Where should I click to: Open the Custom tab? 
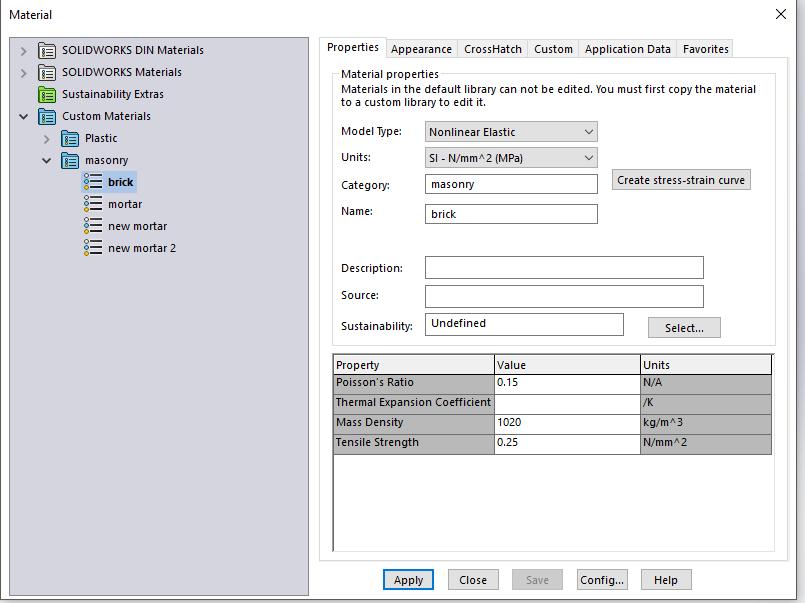(x=553, y=49)
